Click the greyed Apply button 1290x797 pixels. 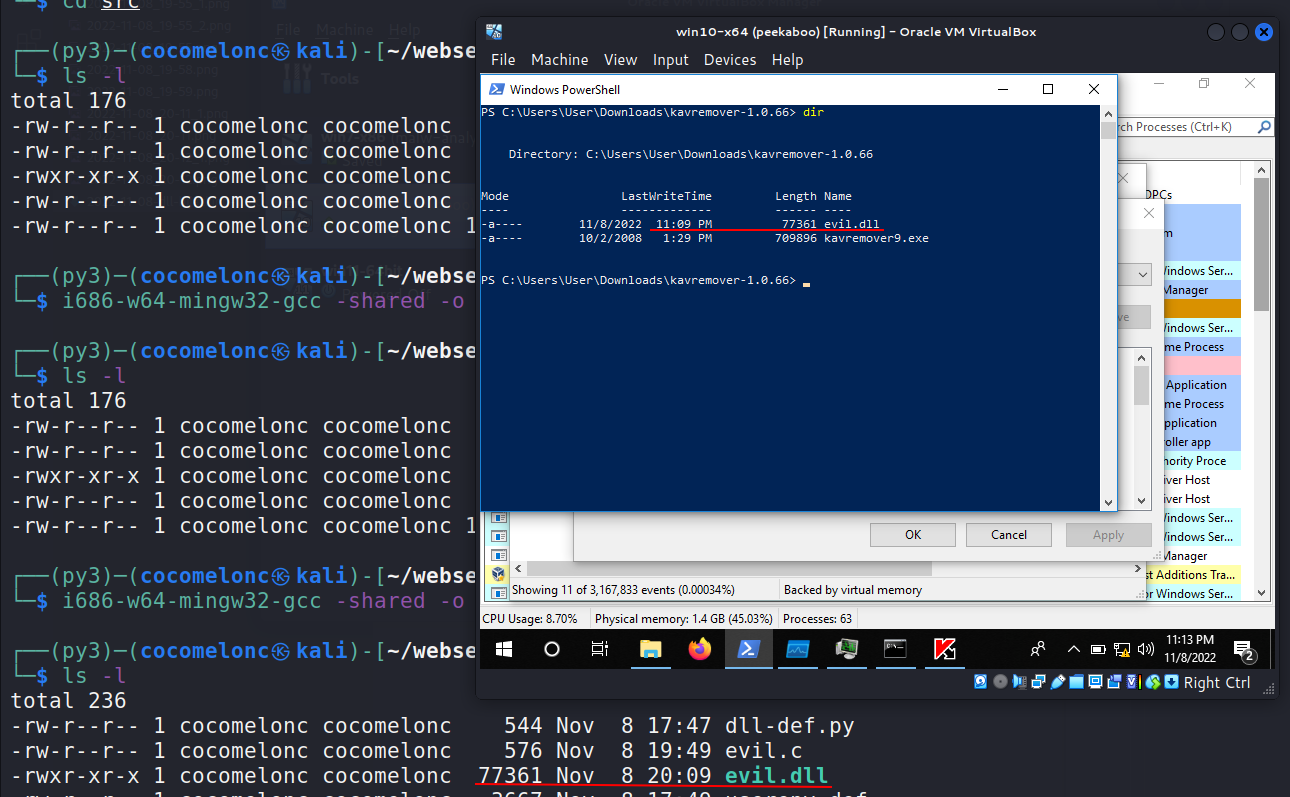[1108, 535]
